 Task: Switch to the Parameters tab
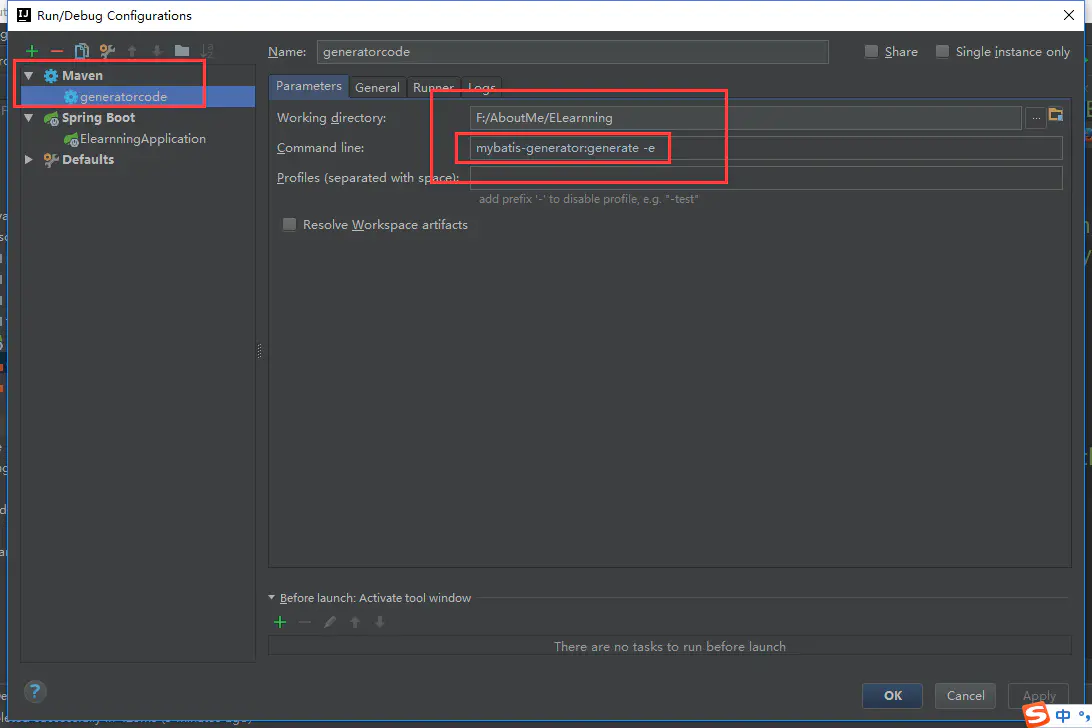[x=309, y=86]
